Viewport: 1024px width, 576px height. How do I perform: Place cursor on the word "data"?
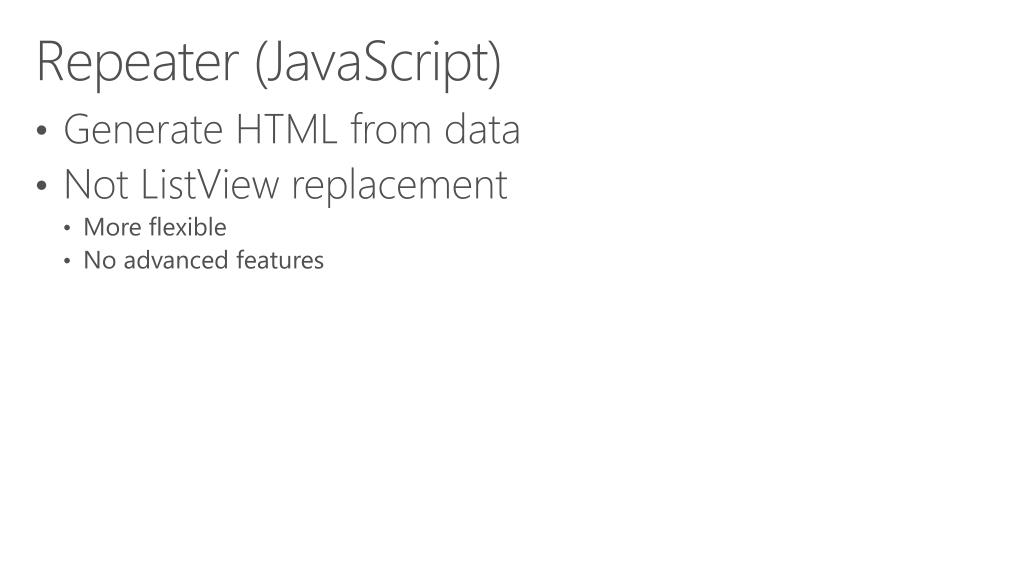[x=482, y=130]
